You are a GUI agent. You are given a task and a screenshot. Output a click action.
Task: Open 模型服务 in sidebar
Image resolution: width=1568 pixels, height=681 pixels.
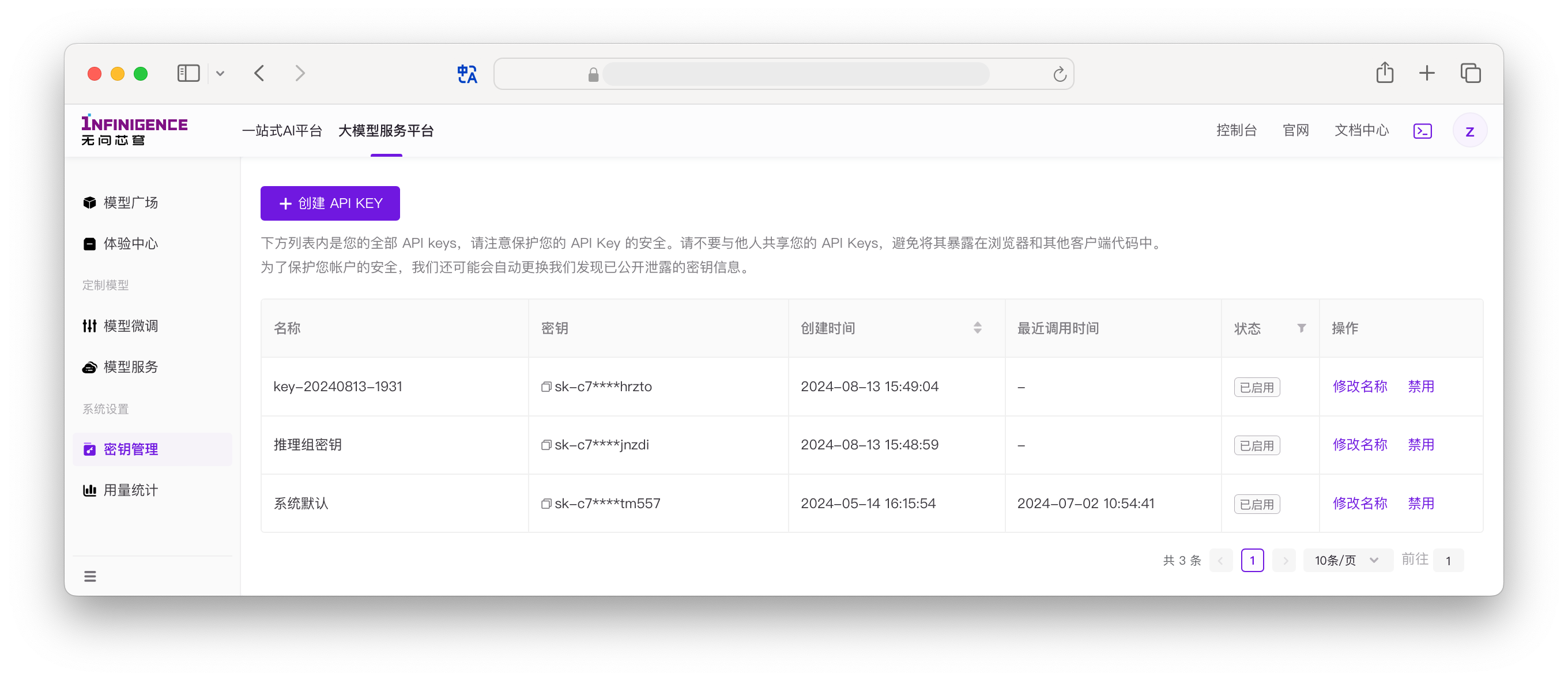click(152, 367)
